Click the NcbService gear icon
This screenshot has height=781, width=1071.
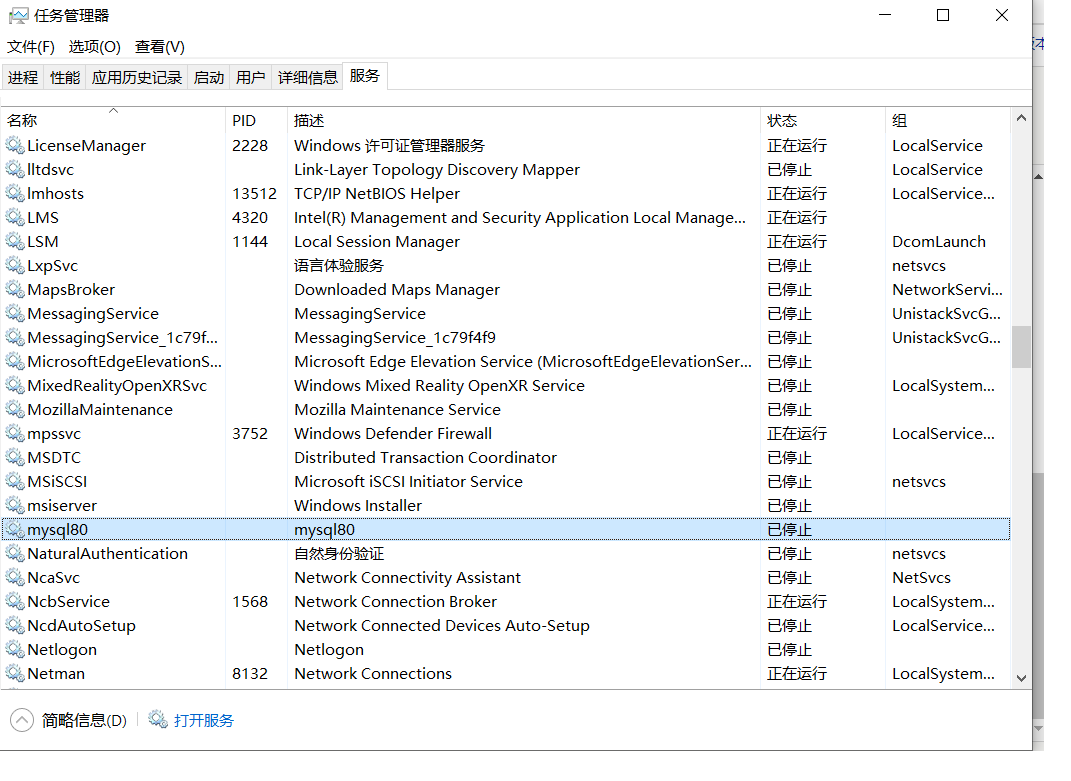tap(15, 601)
